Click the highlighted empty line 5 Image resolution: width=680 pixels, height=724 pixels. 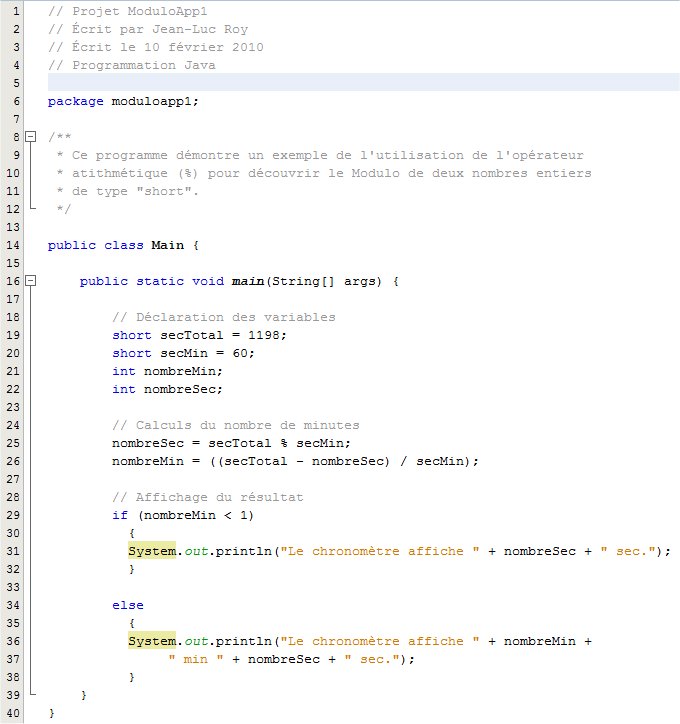coord(364,83)
